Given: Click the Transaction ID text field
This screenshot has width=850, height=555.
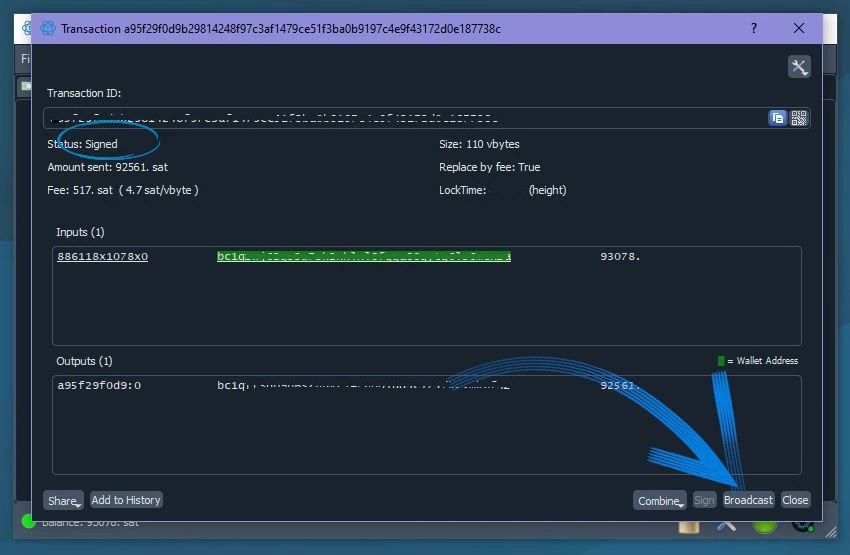Looking at the screenshot, I should pyautogui.click(x=400, y=118).
